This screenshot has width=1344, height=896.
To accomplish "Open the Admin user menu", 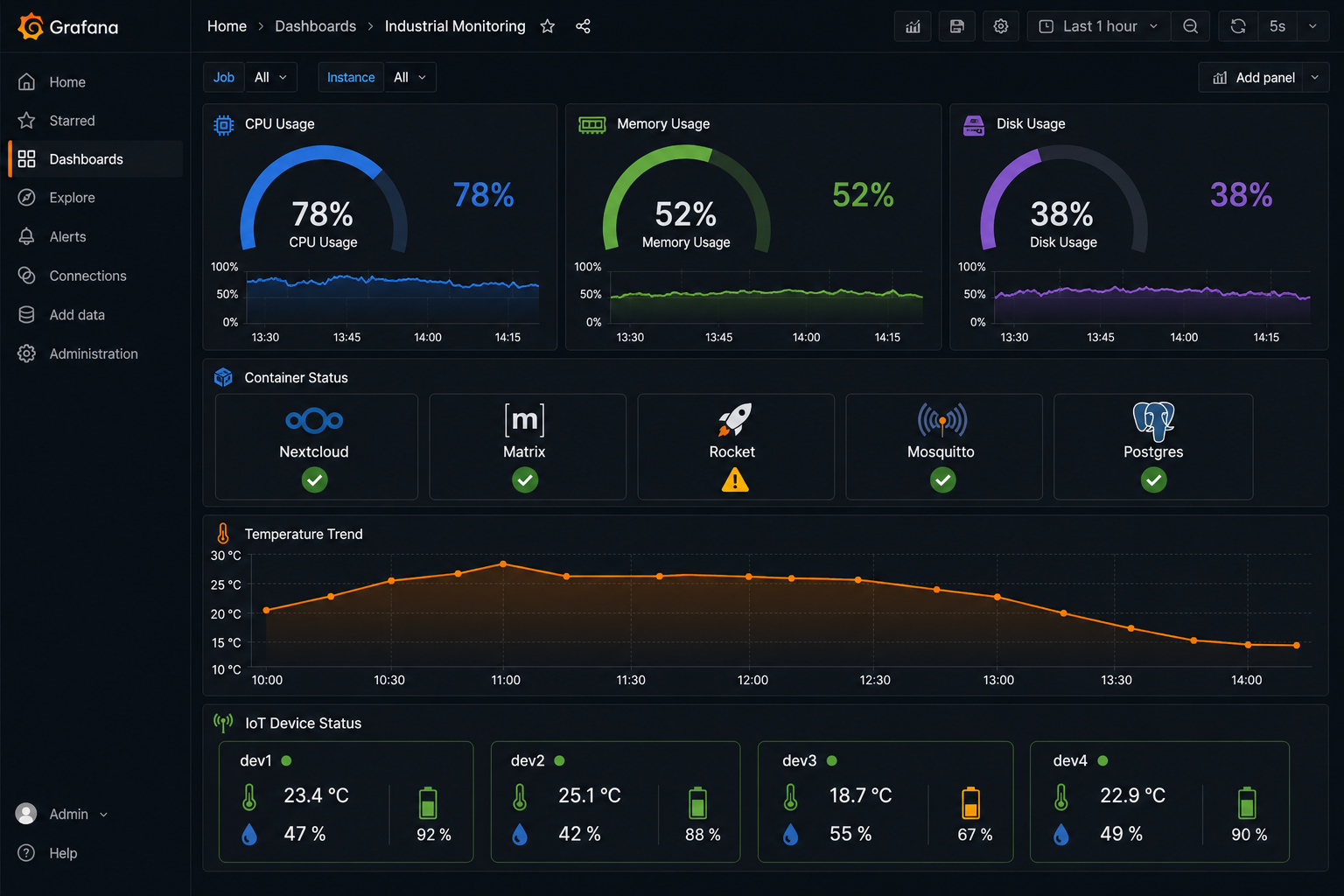I will (63, 814).
